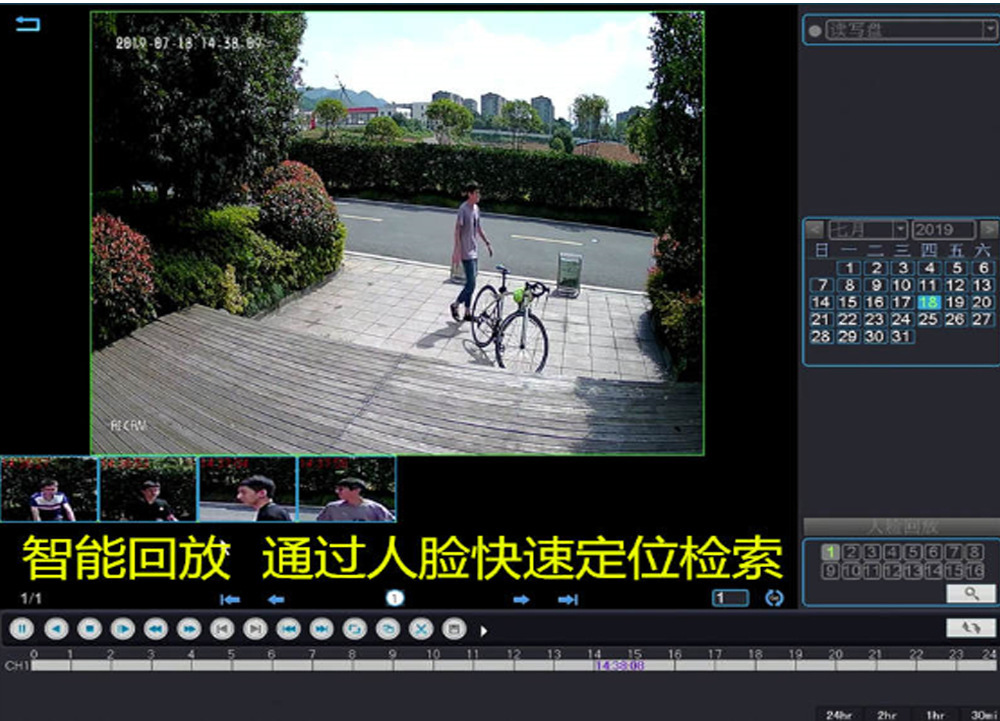Viewport: 1000px width, 721px height.
Task: Stop playback with the stop button
Action: [89, 629]
